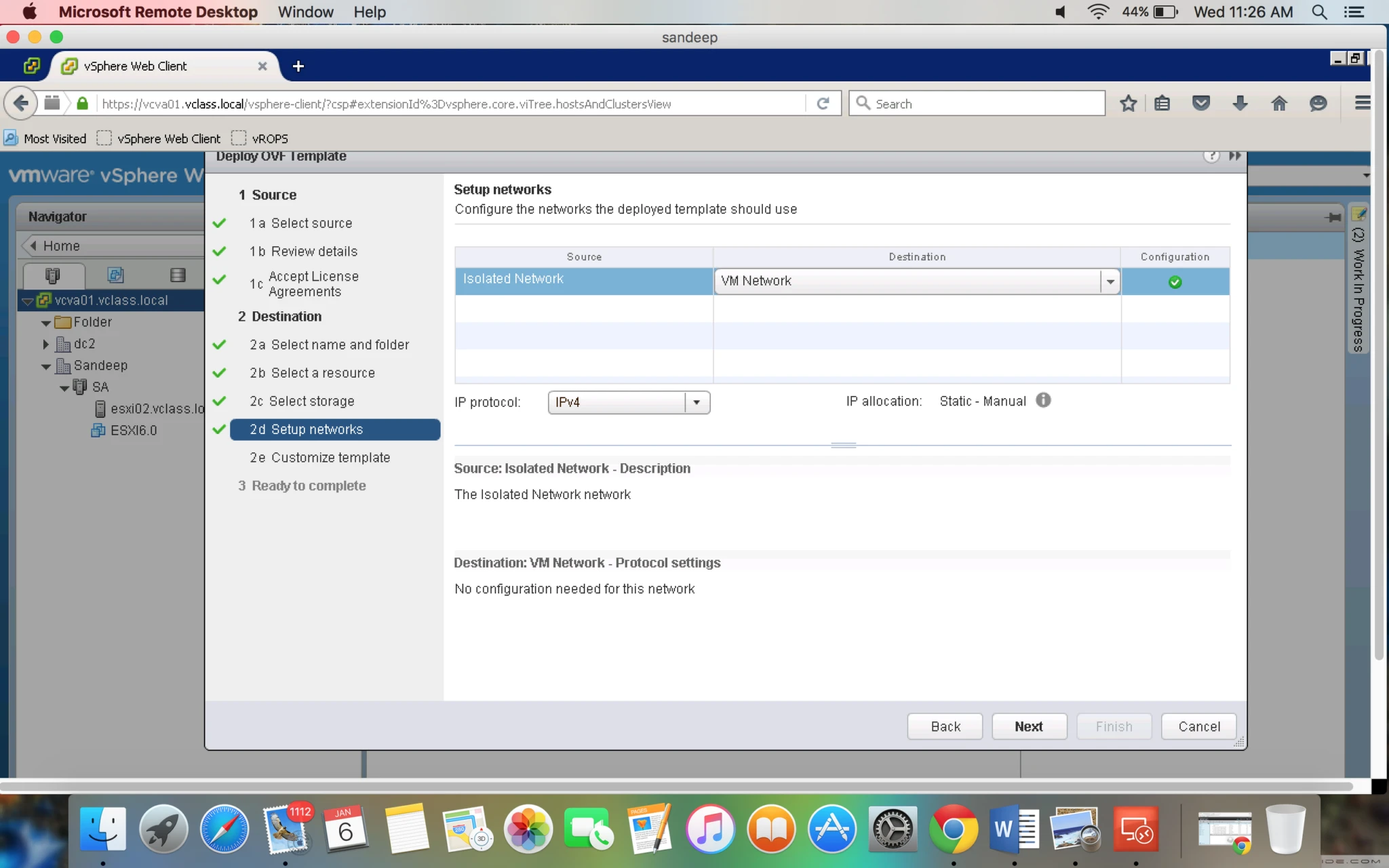
Task: Click the double-arrow minimize wizard icon
Action: (x=1234, y=156)
